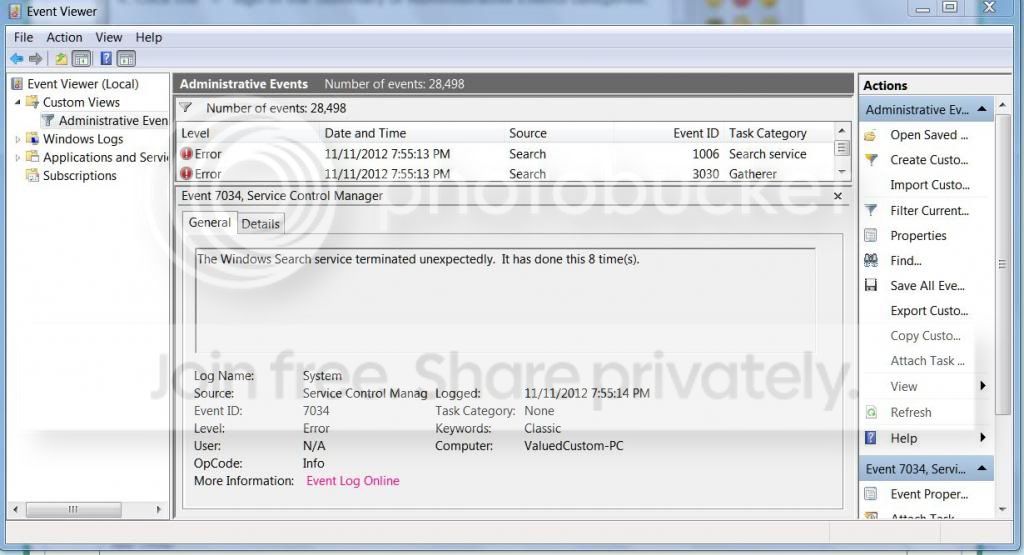Click the event list scrollbar up arrow
The width and height of the screenshot is (1024, 555).
click(x=842, y=131)
